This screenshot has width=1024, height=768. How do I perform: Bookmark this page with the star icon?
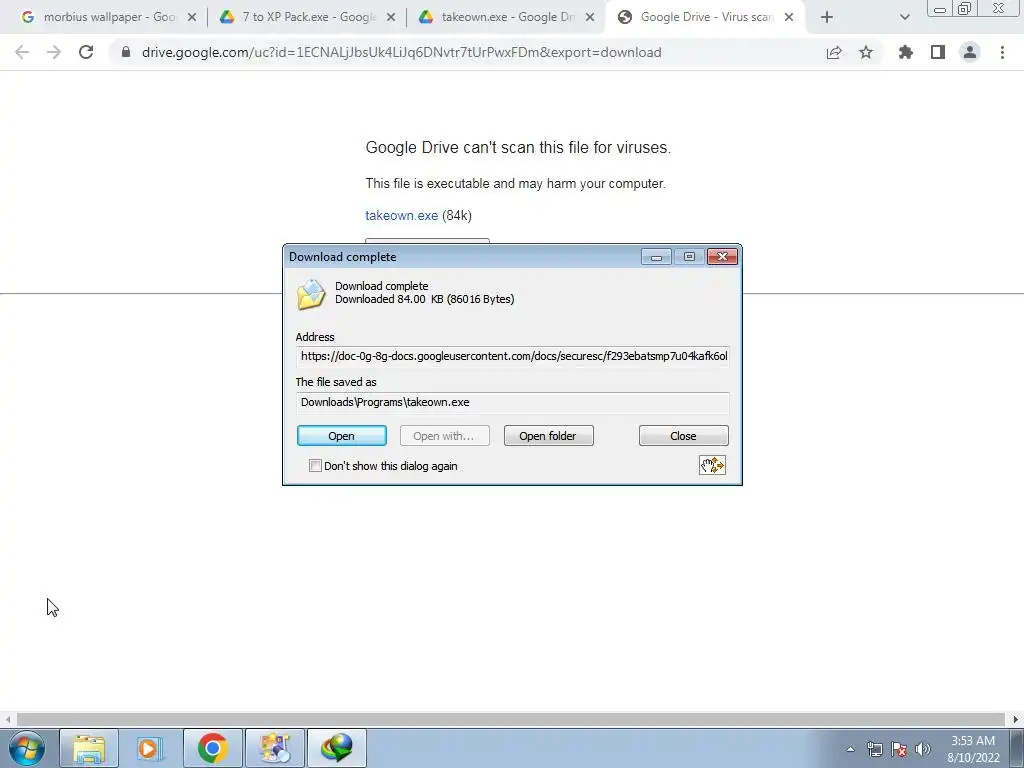point(866,52)
